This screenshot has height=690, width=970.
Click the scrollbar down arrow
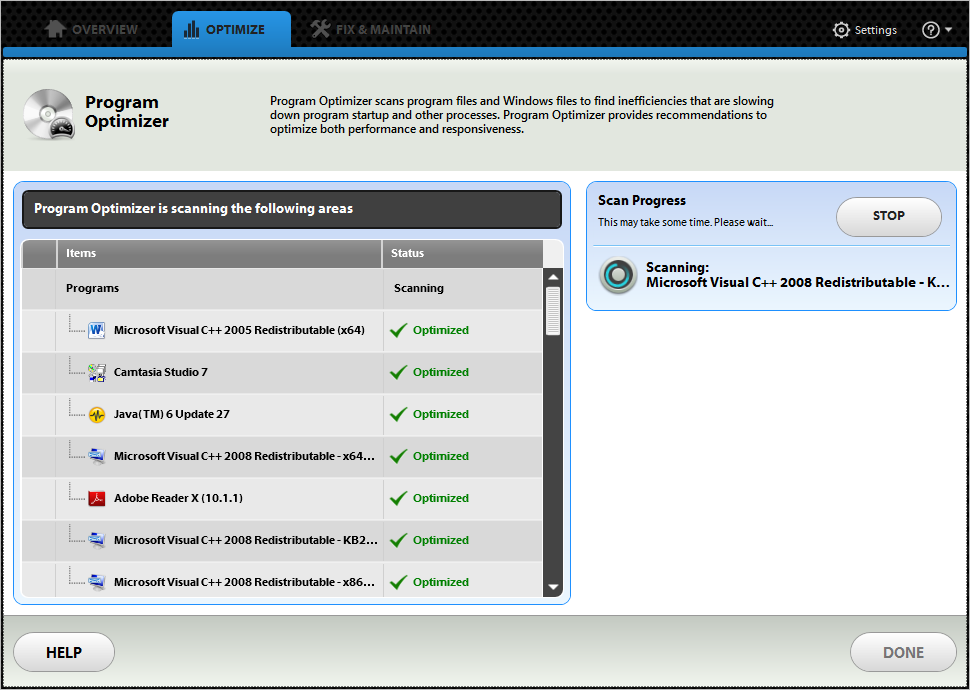pos(553,587)
